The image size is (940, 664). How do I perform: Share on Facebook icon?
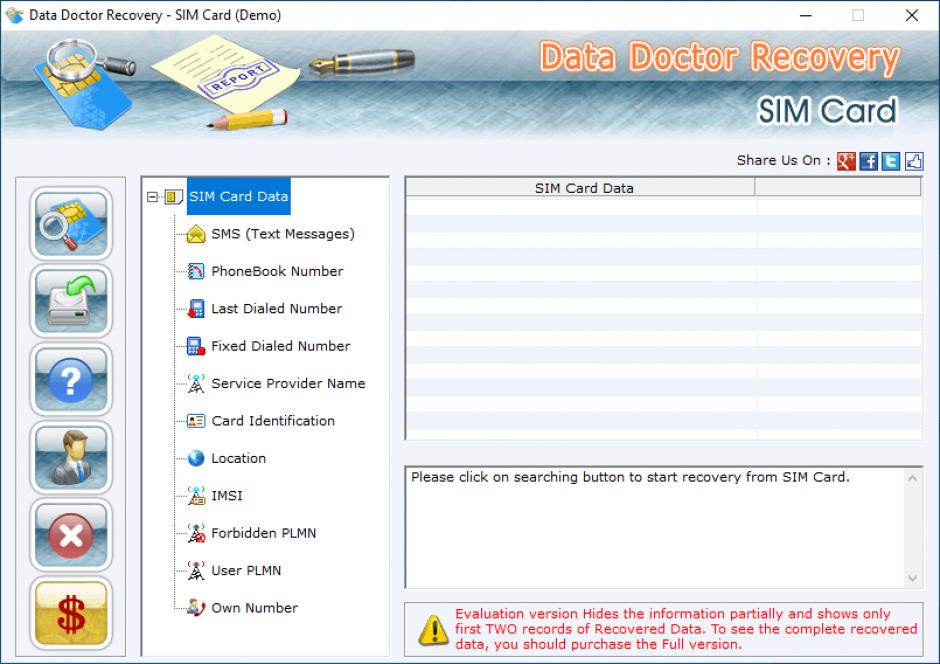click(869, 161)
